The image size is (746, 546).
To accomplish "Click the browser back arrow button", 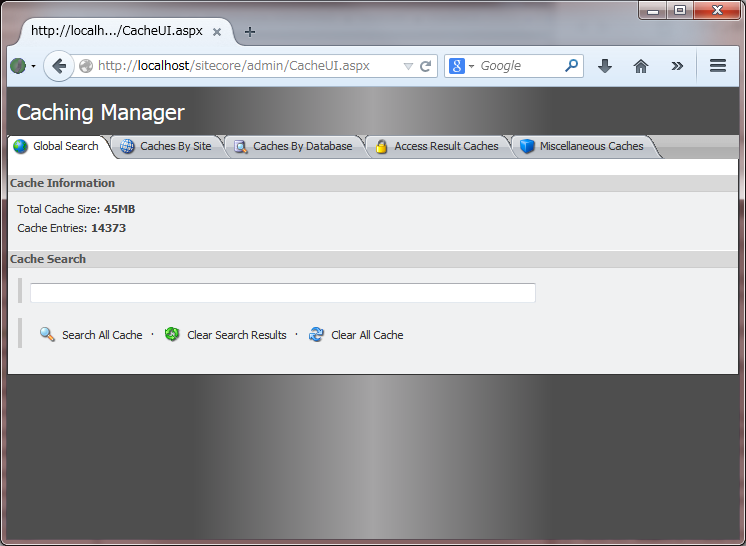I will click(x=59, y=66).
